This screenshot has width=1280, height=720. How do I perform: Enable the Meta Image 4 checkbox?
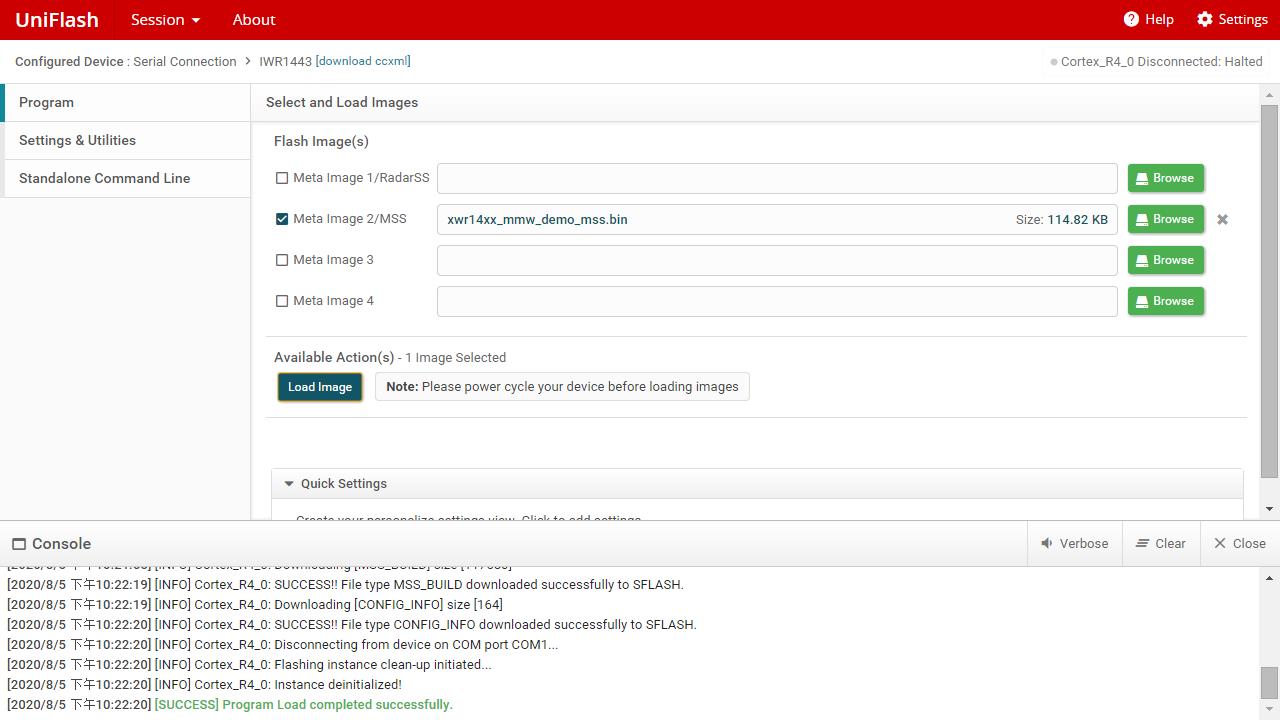[282, 301]
